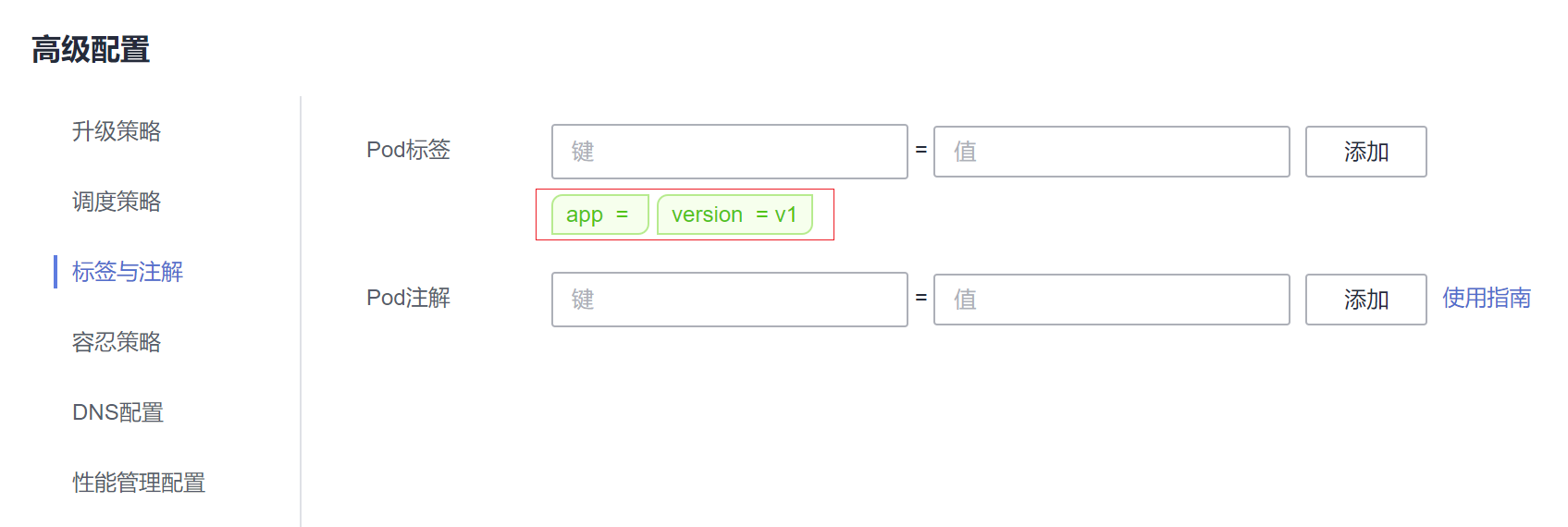Select the green app label tag
Image resolution: width=1568 pixels, height=527 pixels.
tap(599, 214)
